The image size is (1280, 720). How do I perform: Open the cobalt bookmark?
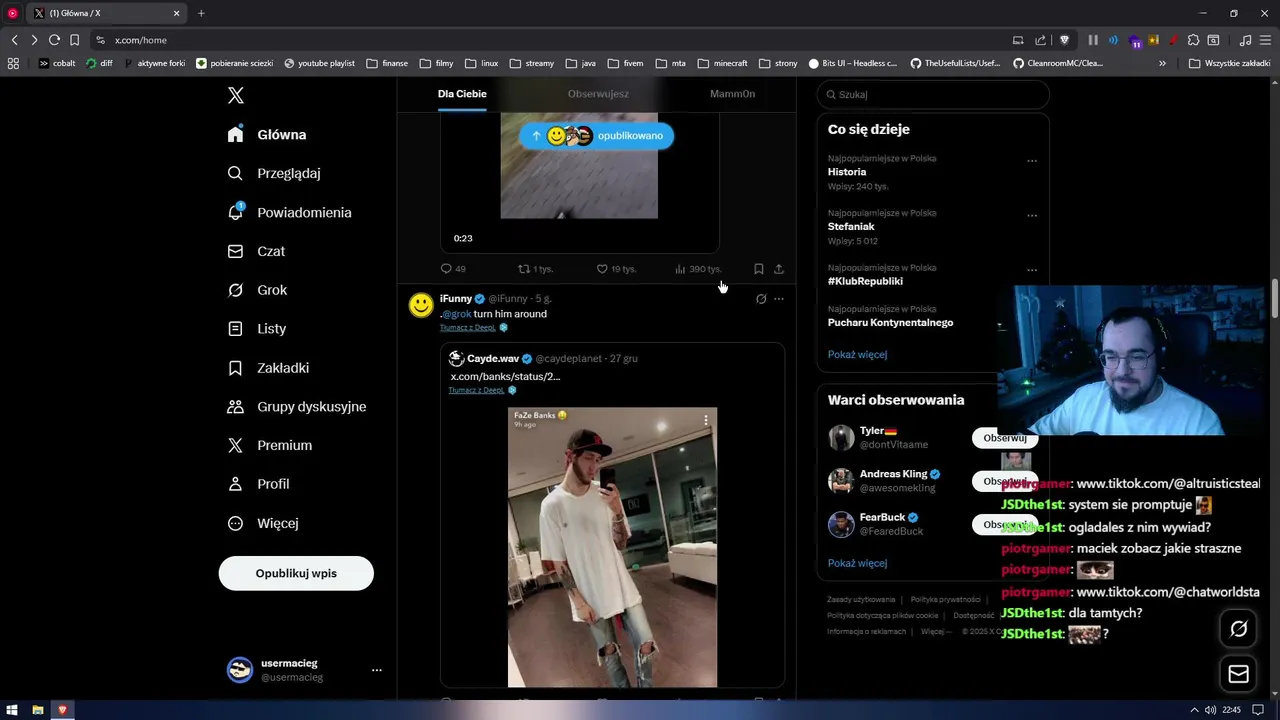click(57, 63)
